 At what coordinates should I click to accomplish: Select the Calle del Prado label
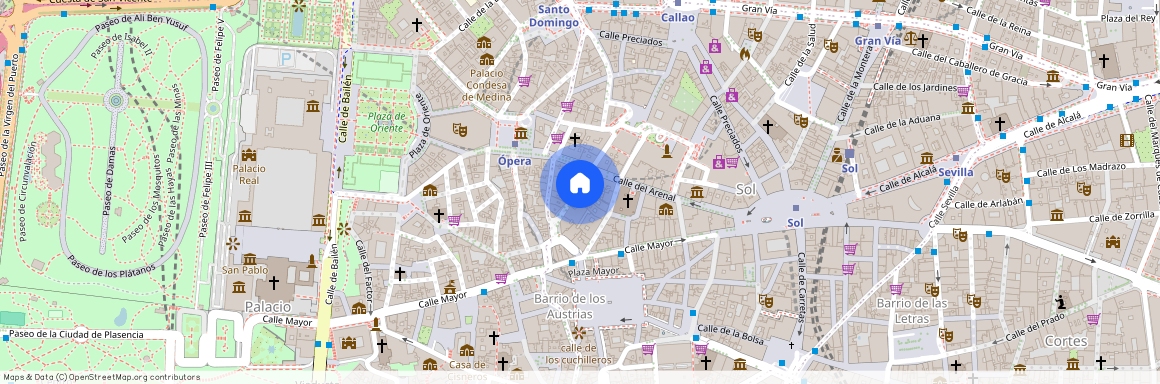pyautogui.click(x=1034, y=326)
